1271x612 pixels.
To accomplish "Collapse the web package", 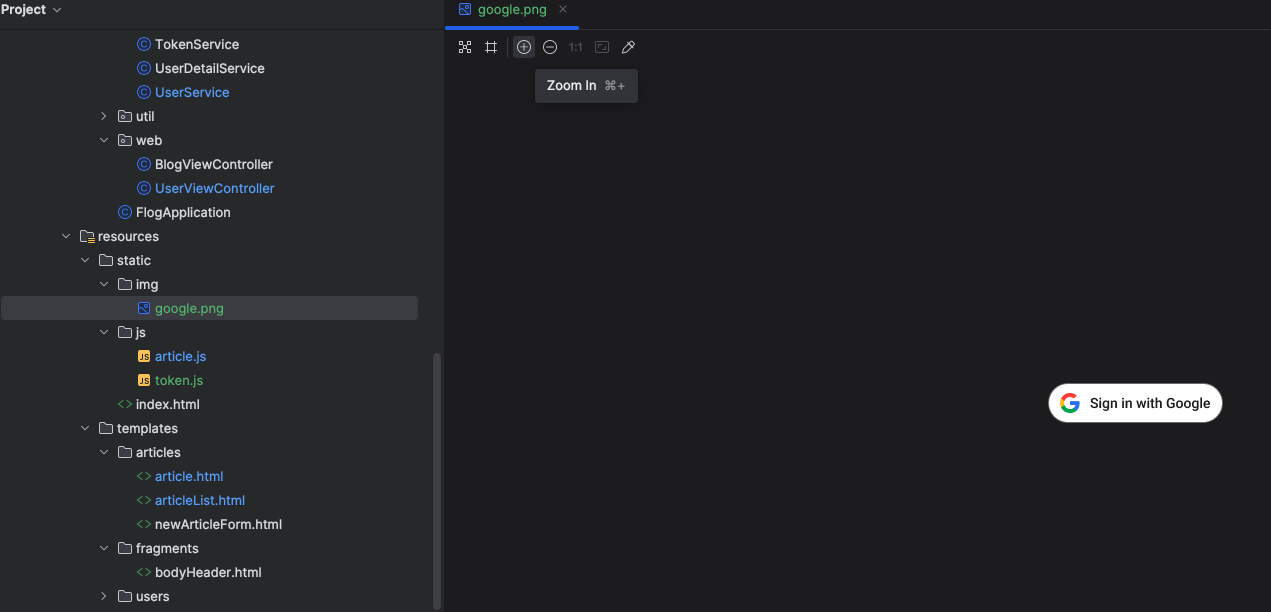I will (x=104, y=140).
